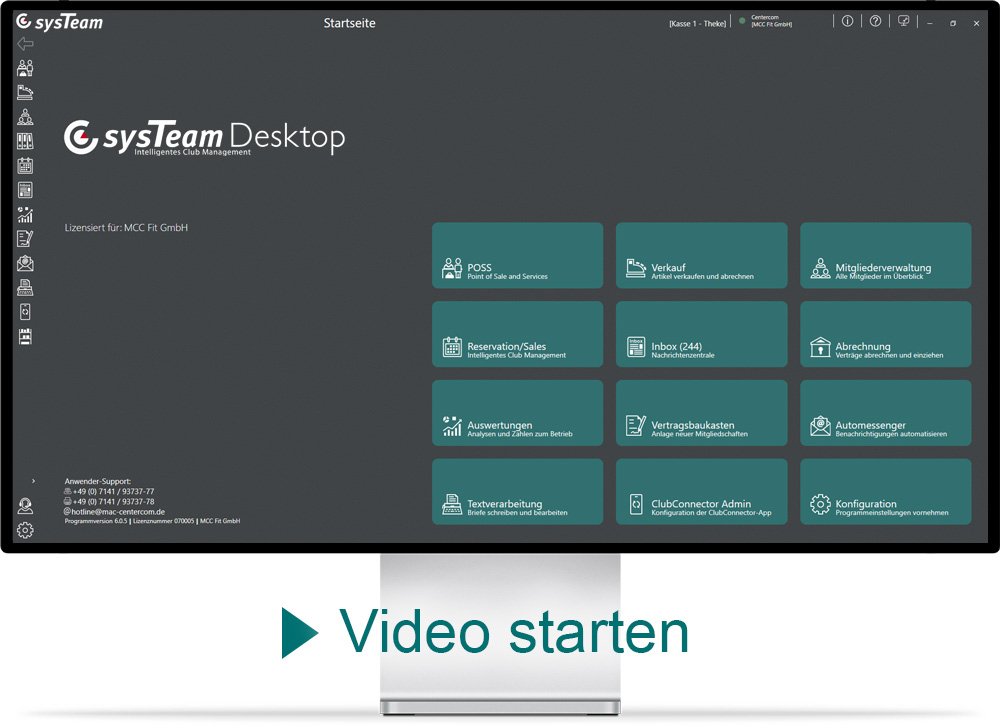Open the Auswertungen tile
Image resolution: width=1000 pixels, height=726 pixels.
517,413
